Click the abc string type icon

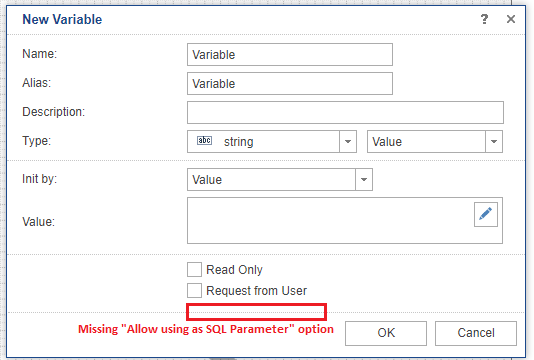[204, 140]
